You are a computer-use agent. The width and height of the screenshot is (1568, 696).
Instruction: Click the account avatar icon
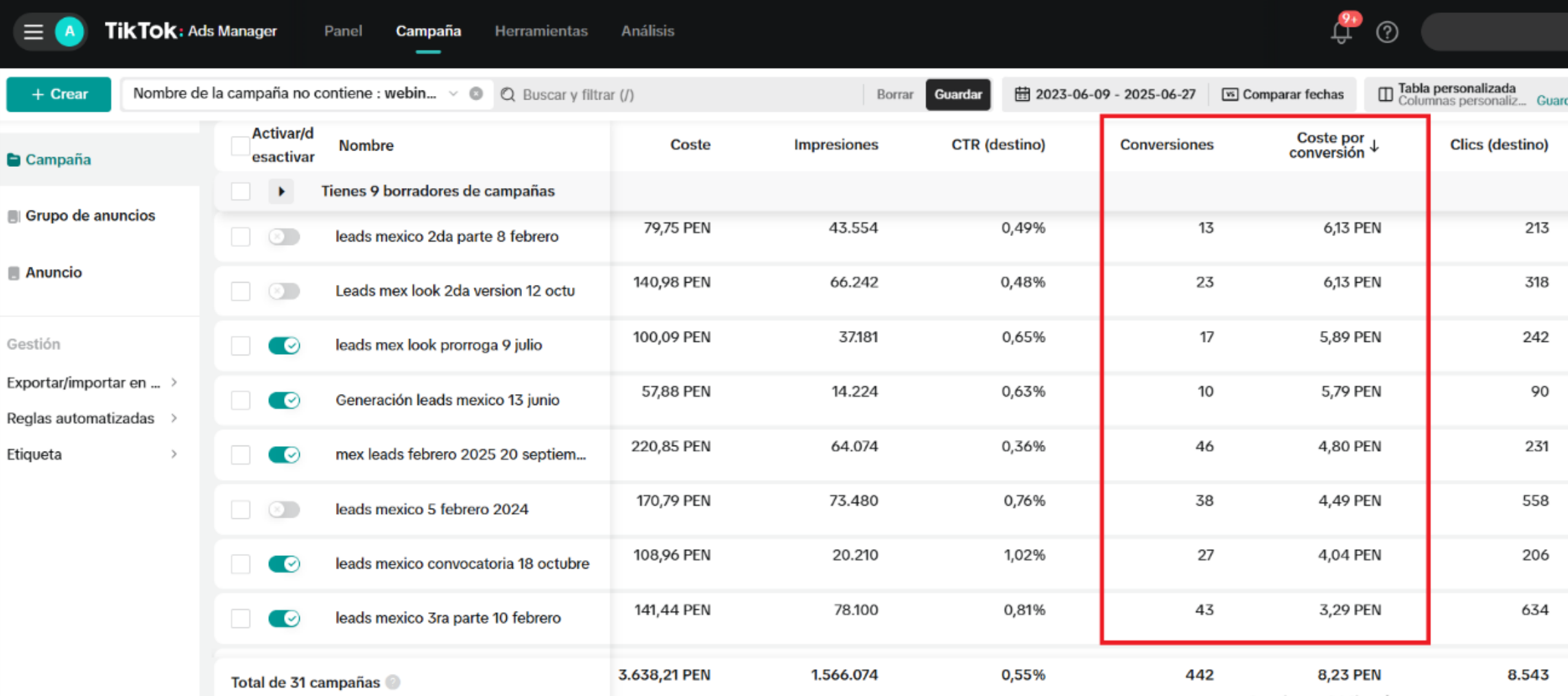coord(69,32)
